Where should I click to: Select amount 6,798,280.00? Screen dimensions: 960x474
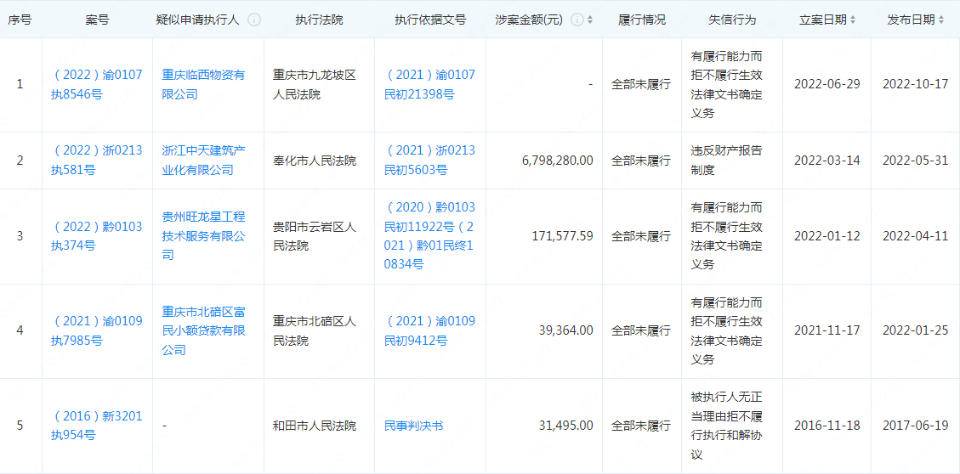(x=558, y=160)
